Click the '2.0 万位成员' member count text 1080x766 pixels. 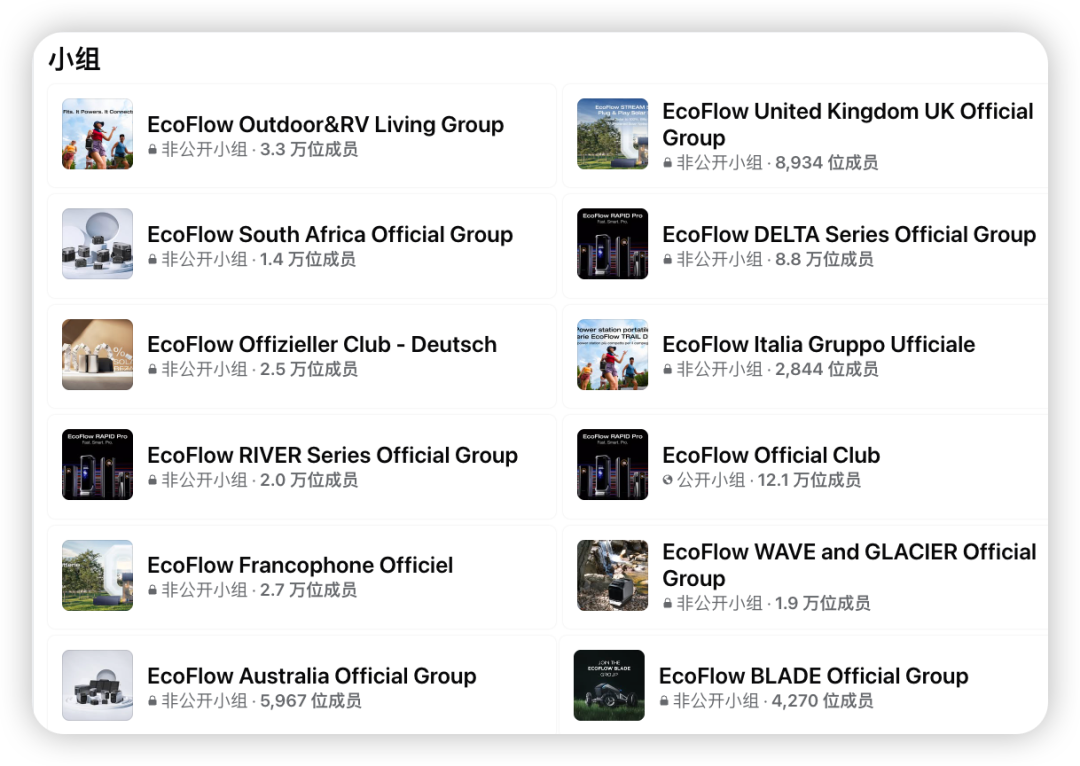[309, 480]
